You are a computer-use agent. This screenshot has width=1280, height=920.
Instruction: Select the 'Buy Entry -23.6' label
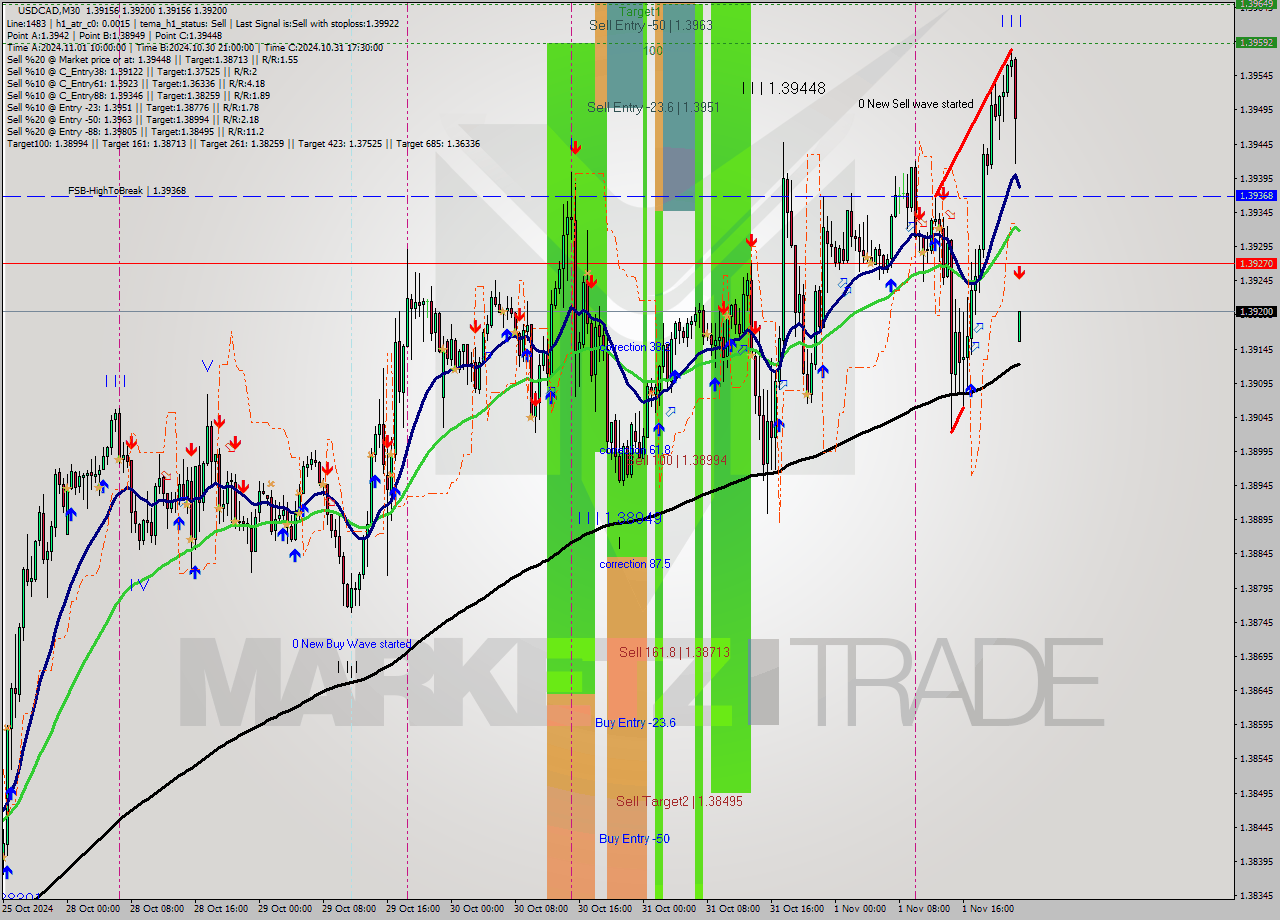[635, 723]
